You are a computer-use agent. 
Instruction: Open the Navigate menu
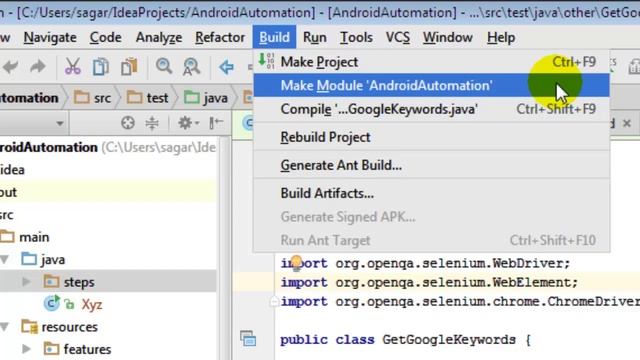[x=50, y=38]
